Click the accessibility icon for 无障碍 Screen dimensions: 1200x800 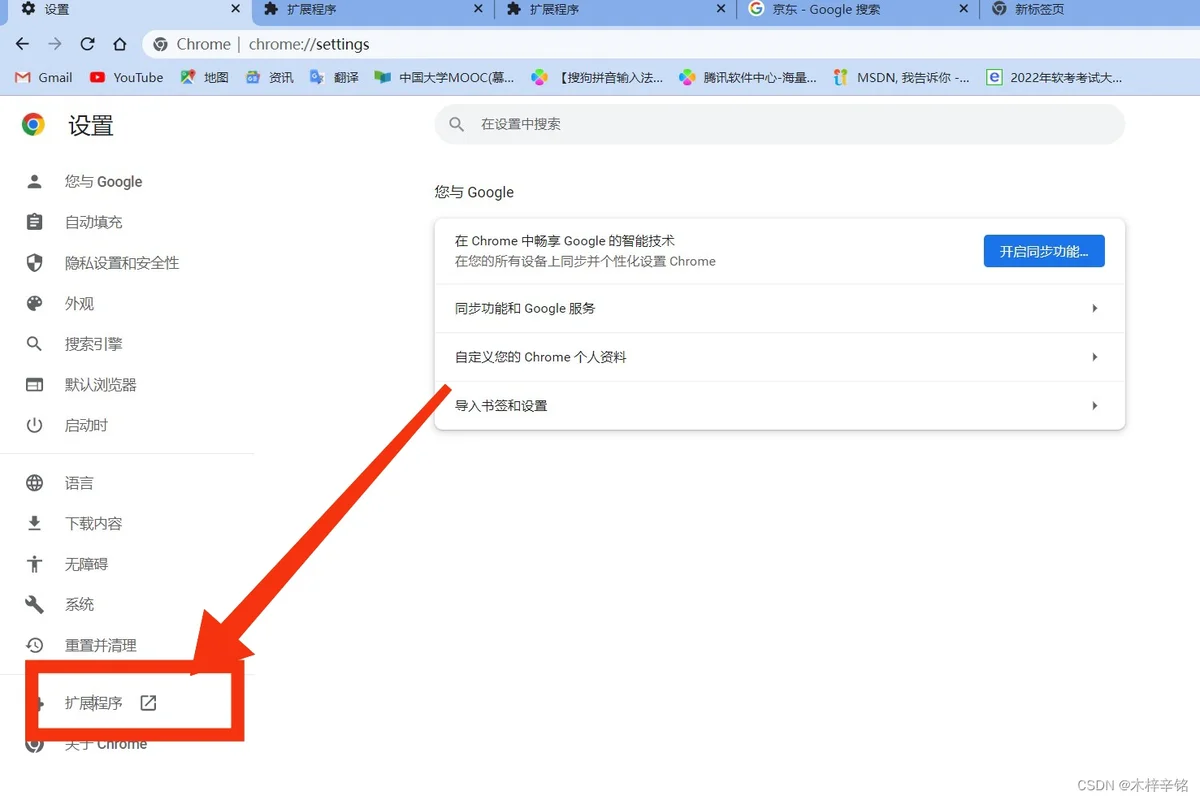35,564
